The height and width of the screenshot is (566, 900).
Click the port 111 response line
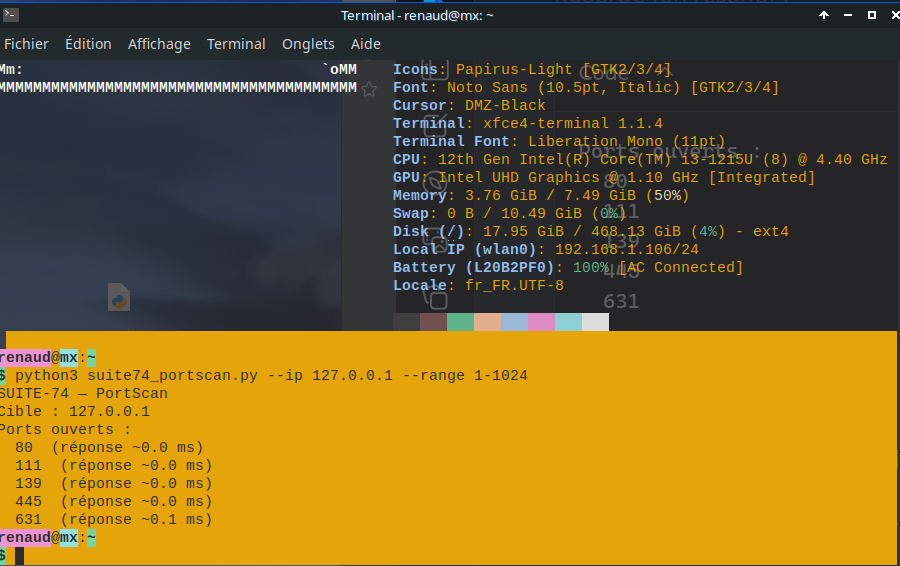pyautogui.click(x=114, y=466)
